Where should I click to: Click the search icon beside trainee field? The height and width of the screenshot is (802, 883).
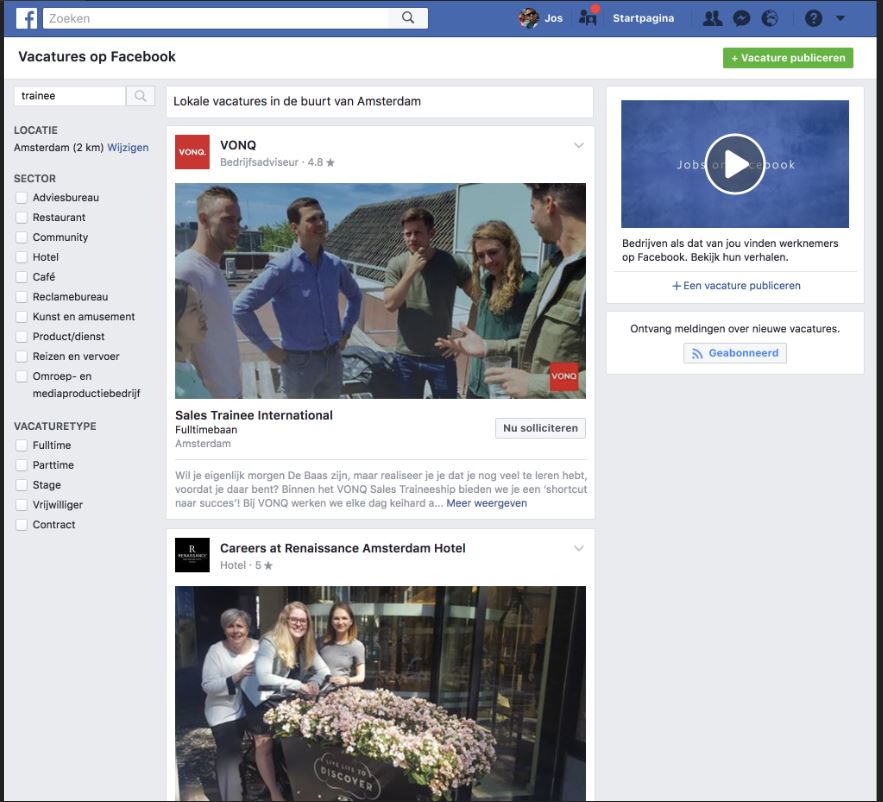point(140,96)
